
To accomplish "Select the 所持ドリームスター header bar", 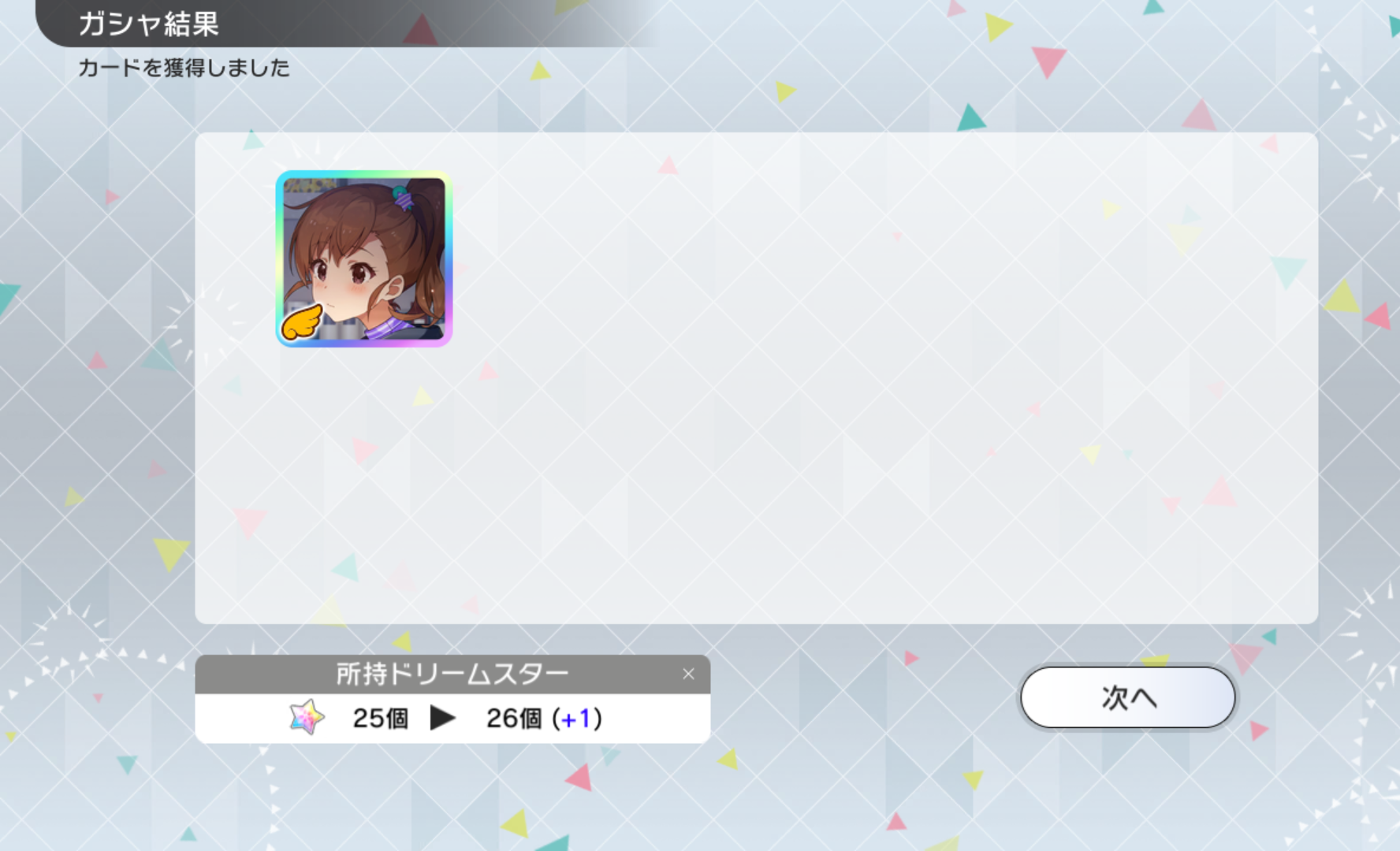I will point(452,674).
